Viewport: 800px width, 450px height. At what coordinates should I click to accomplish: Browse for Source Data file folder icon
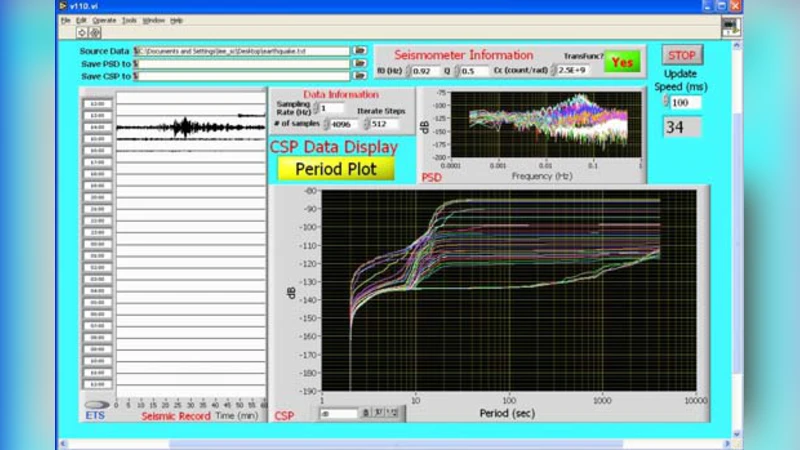point(360,50)
